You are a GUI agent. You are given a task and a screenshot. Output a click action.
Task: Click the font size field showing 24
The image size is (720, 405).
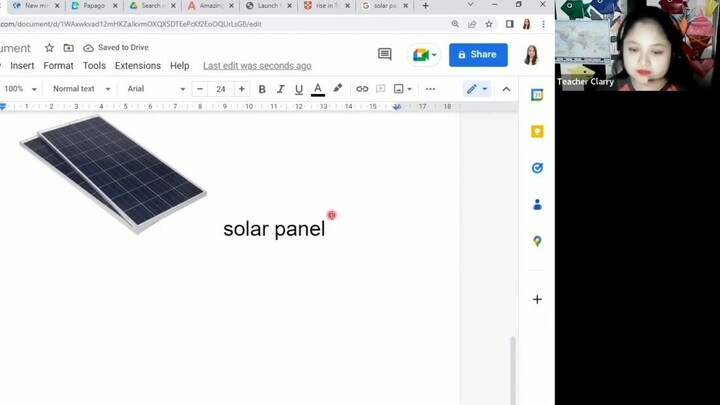pyautogui.click(x=221, y=89)
